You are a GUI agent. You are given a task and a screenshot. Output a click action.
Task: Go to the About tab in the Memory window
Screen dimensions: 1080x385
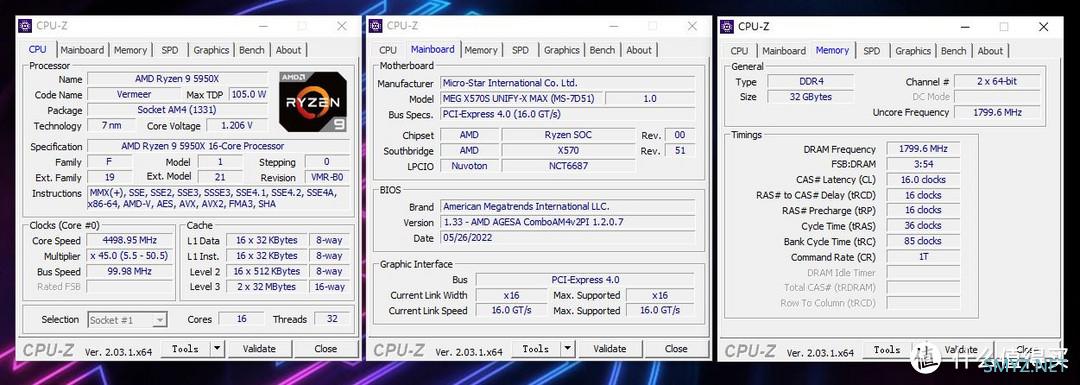[x=990, y=50]
